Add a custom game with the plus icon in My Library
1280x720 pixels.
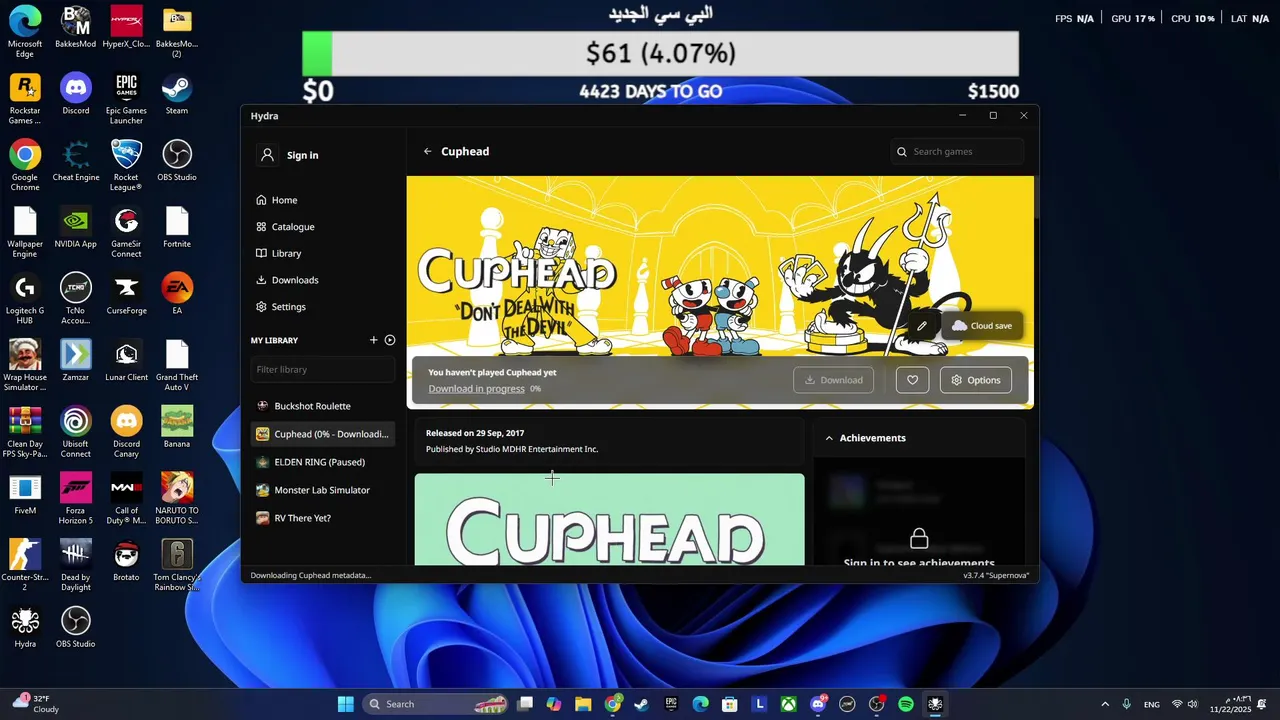(x=374, y=340)
